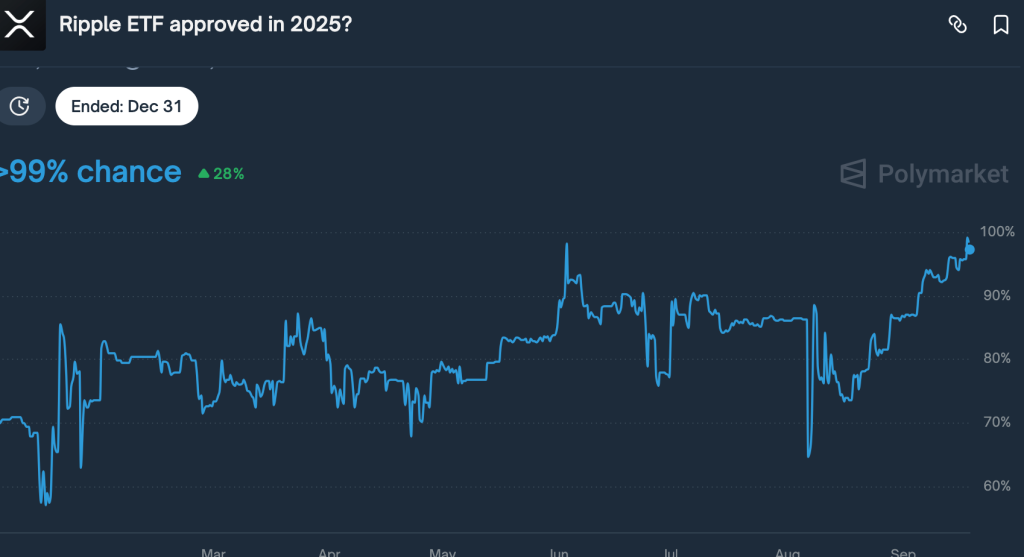Click the Mar label on the time axis
1024x557 pixels.
pos(213,551)
